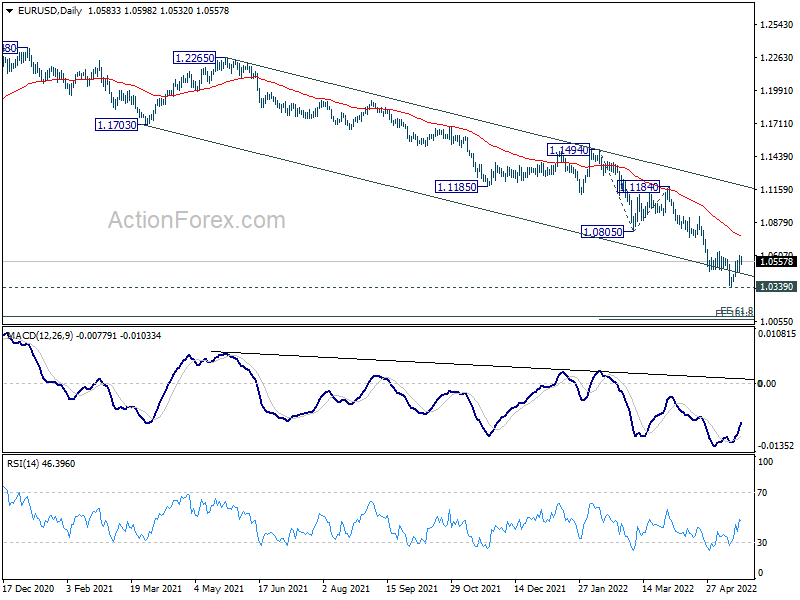Viewport: 800px width, 600px height.
Task: Click the current price tag 1.05578
Action: (x=777, y=262)
